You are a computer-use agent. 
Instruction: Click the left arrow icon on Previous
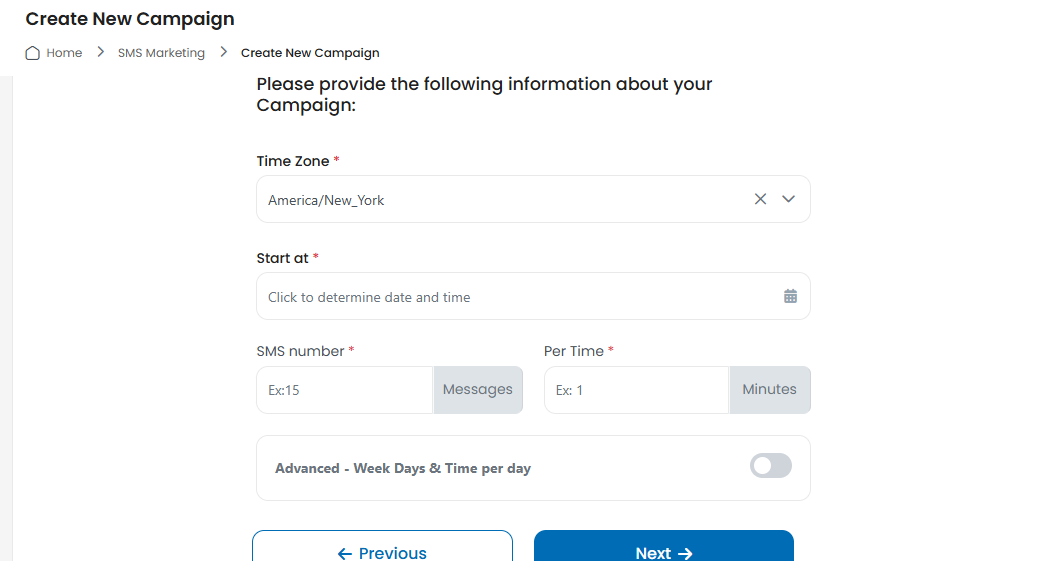coord(345,553)
